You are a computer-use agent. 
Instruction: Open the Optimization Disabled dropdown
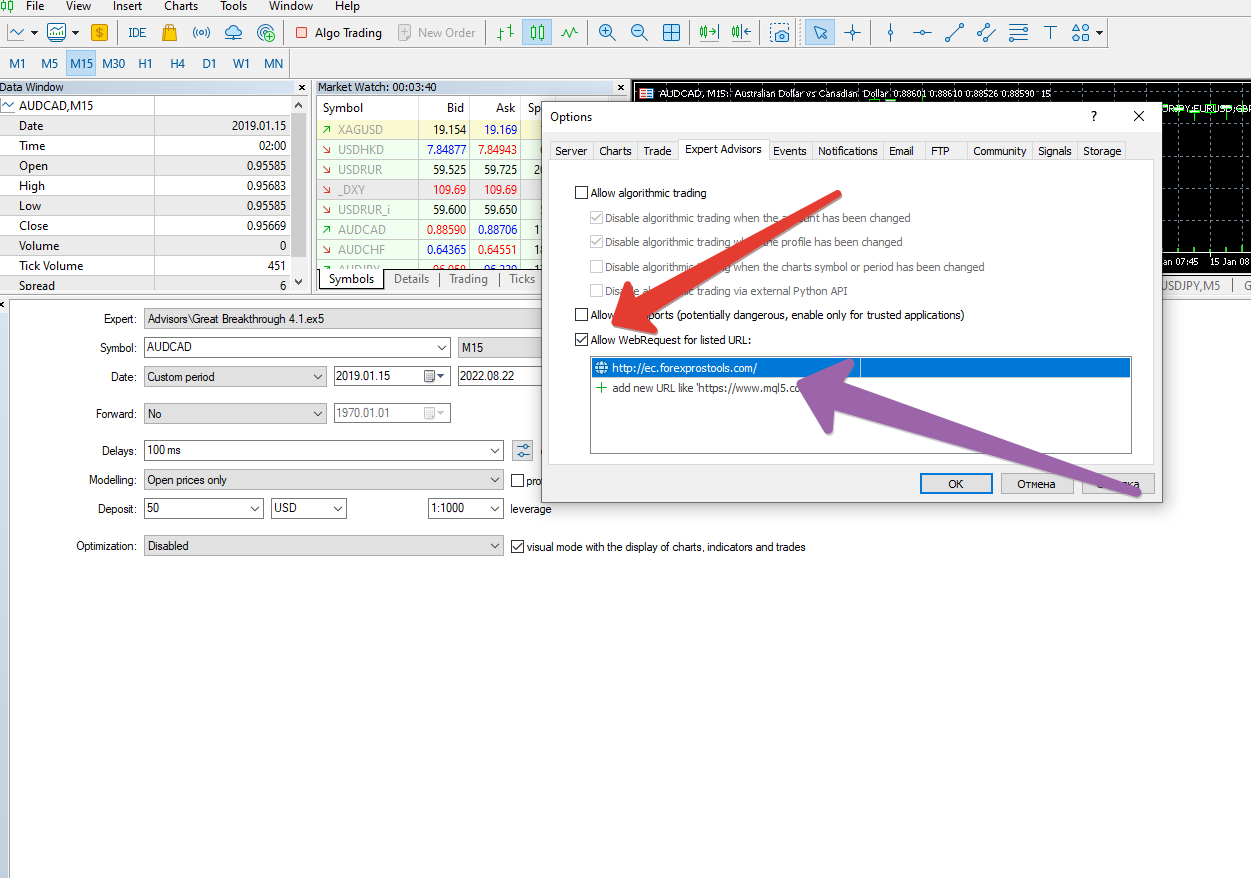[495, 546]
